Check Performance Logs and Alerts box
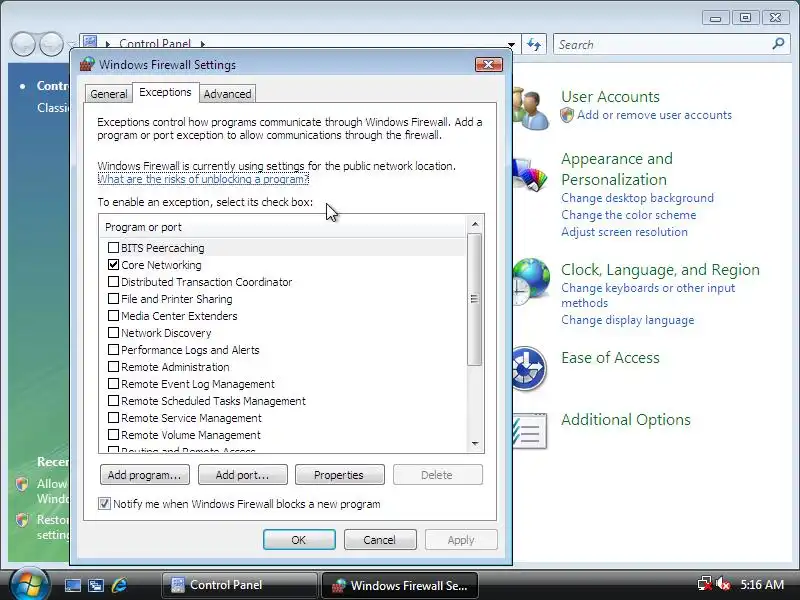Viewport: 800px width, 600px height. (113, 349)
